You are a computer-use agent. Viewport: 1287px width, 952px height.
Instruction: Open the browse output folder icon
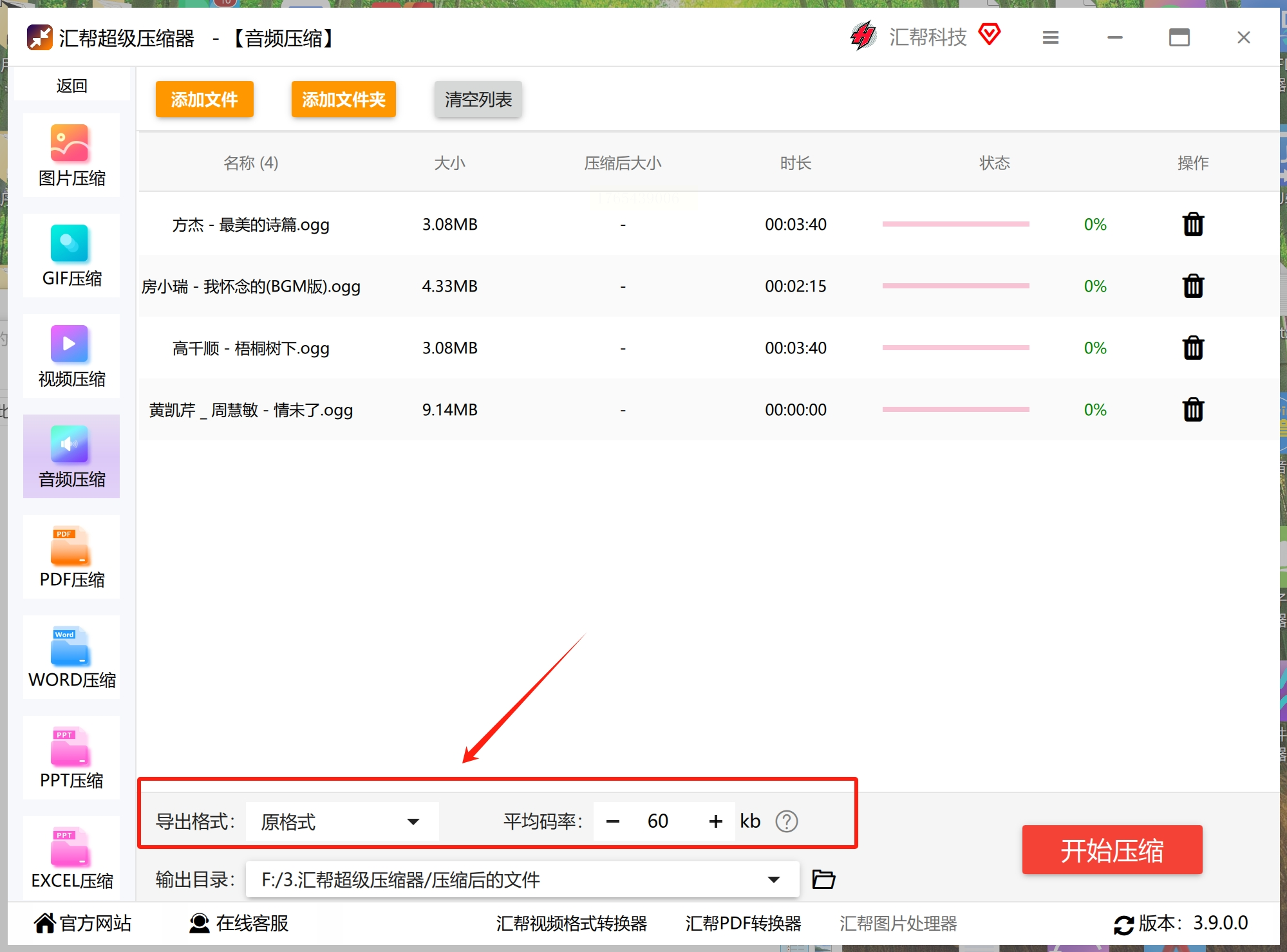pos(823,879)
